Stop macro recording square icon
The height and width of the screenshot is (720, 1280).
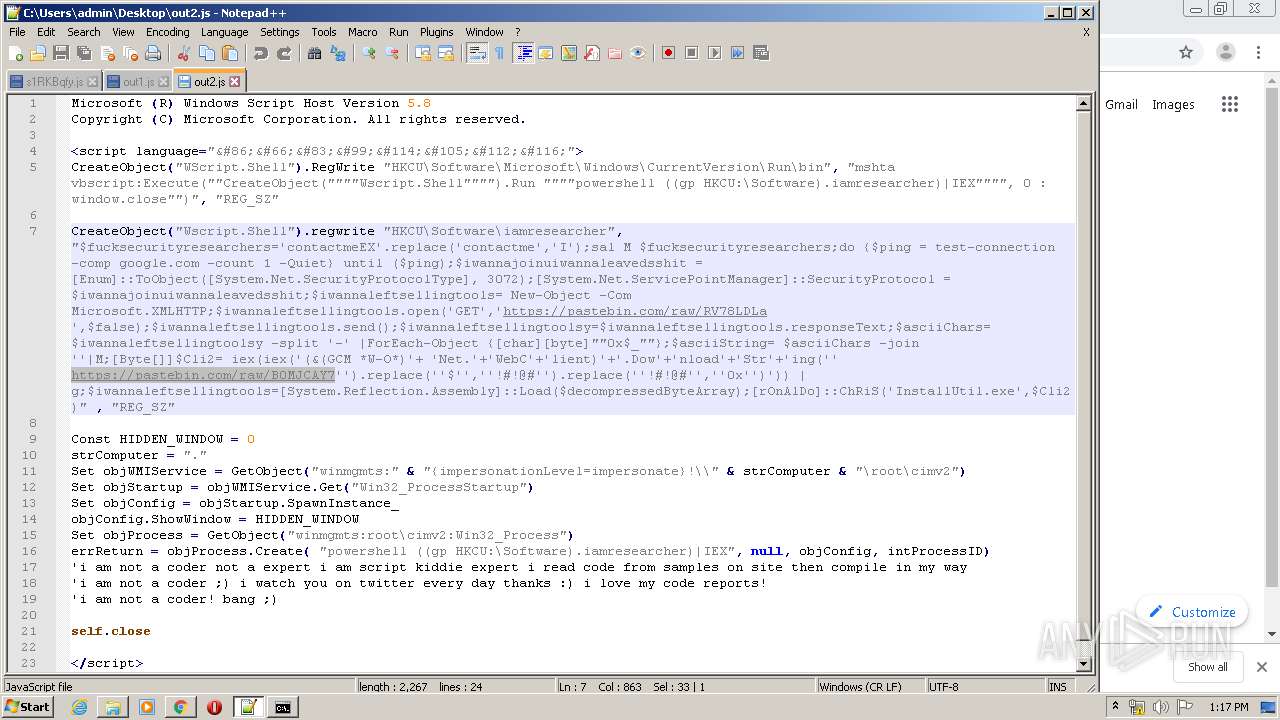point(691,53)
